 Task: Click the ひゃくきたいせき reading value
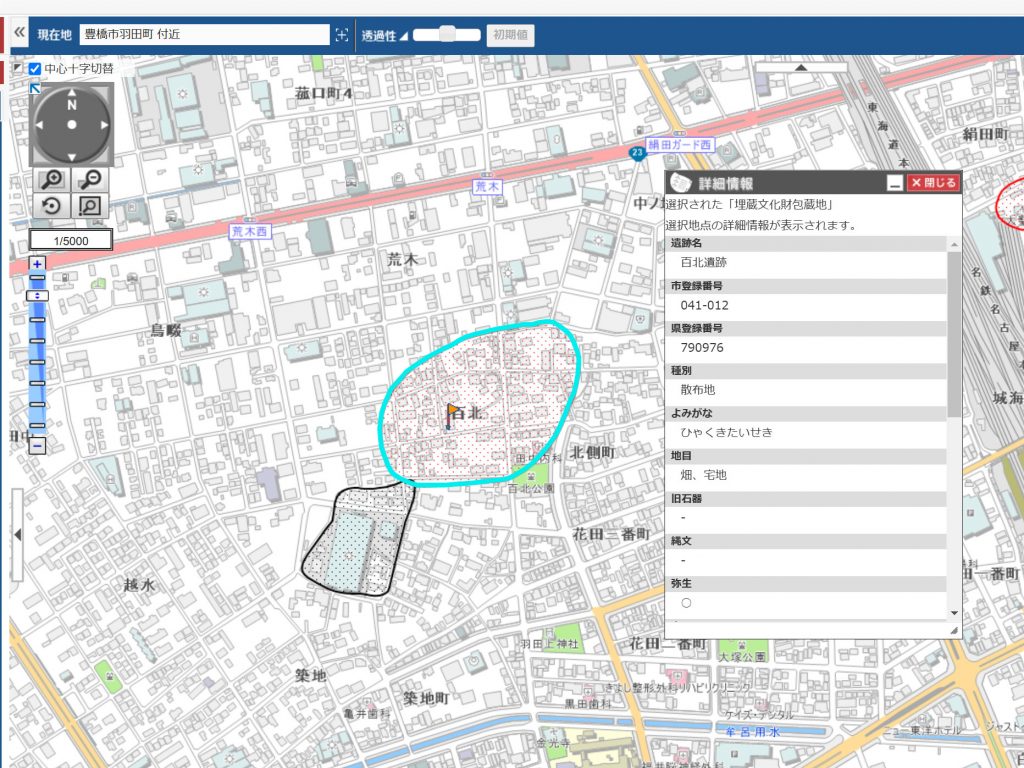[x=726, y=432]
